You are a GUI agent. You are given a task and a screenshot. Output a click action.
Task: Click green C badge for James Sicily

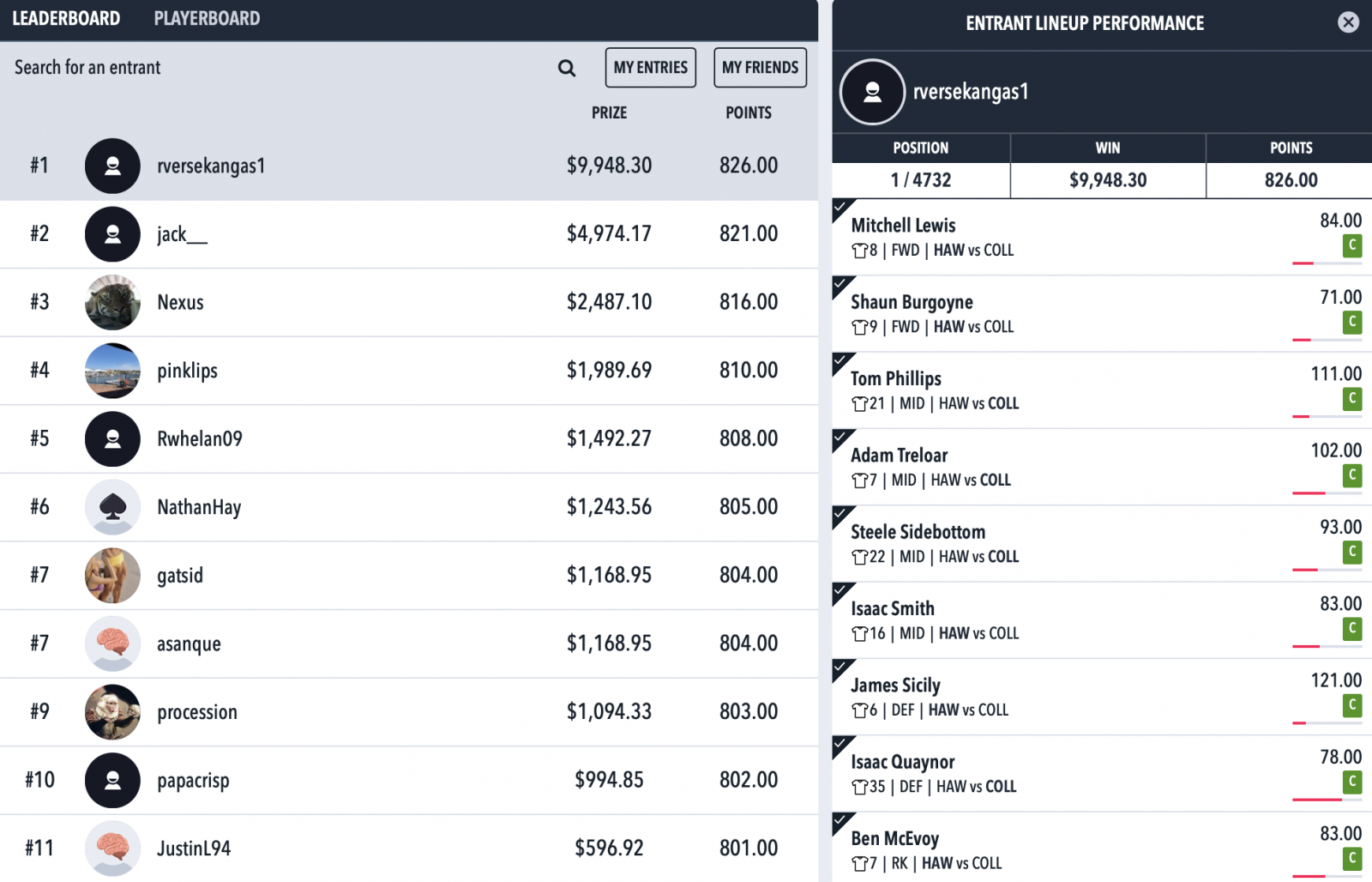coord(1352,704)
